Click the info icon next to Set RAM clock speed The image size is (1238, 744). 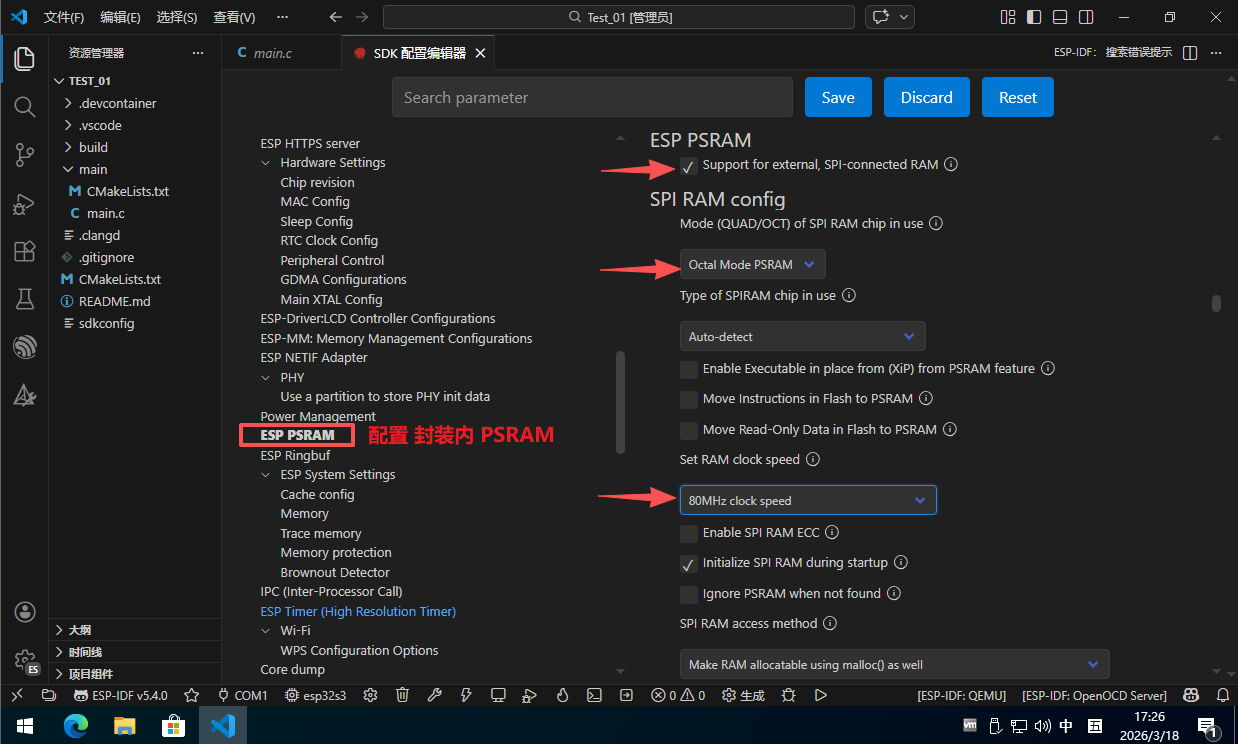coord(813,459)
